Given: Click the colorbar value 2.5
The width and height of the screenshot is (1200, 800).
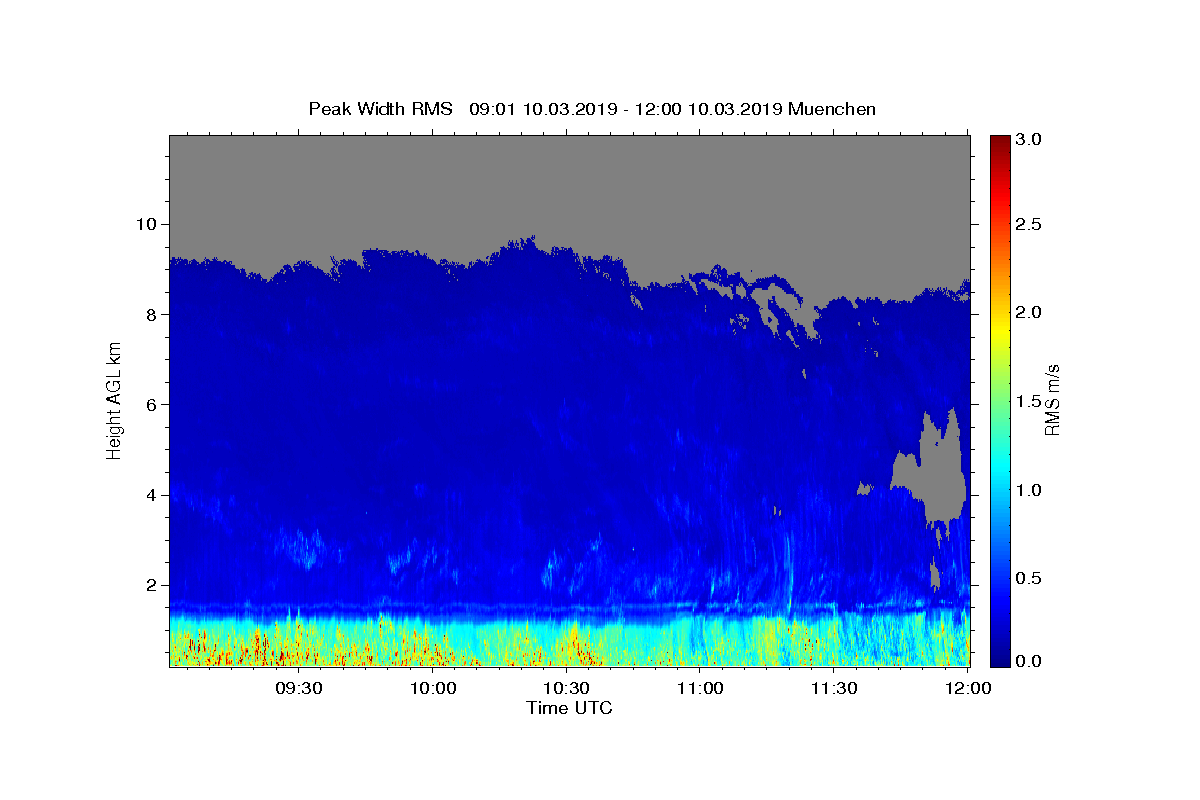Looking at the screenshot, I should pos(1029,224).
